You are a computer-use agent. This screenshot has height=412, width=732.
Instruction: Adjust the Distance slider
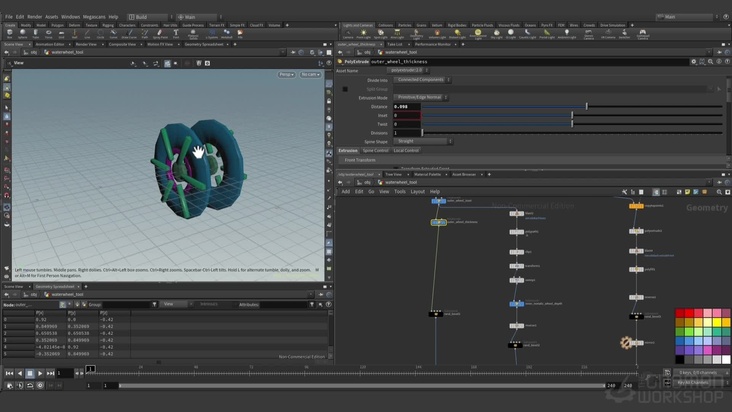point(572,107)
